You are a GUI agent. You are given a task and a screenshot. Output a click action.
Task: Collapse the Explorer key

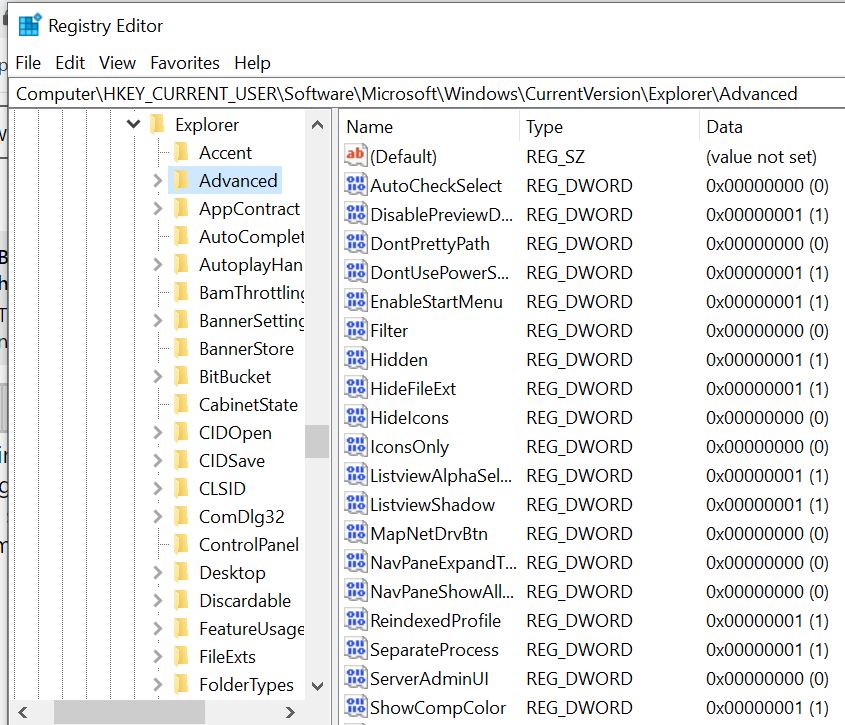133,125
